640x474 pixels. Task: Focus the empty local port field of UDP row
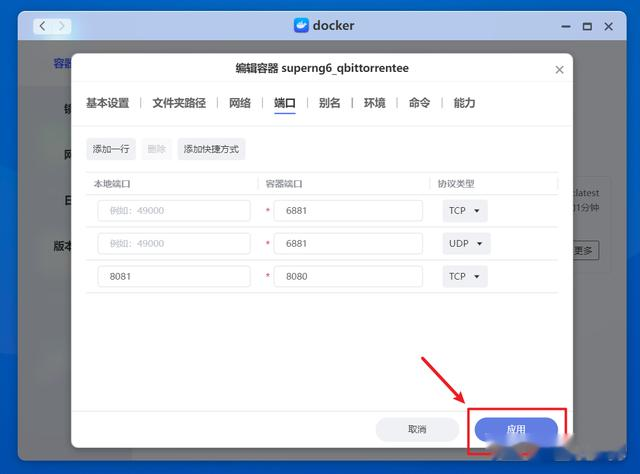pyautogui.click(x=174, y=244)
